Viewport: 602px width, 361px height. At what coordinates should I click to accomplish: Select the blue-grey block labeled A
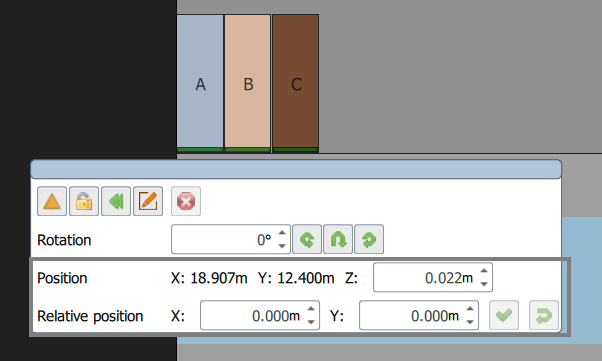point(200,83)
